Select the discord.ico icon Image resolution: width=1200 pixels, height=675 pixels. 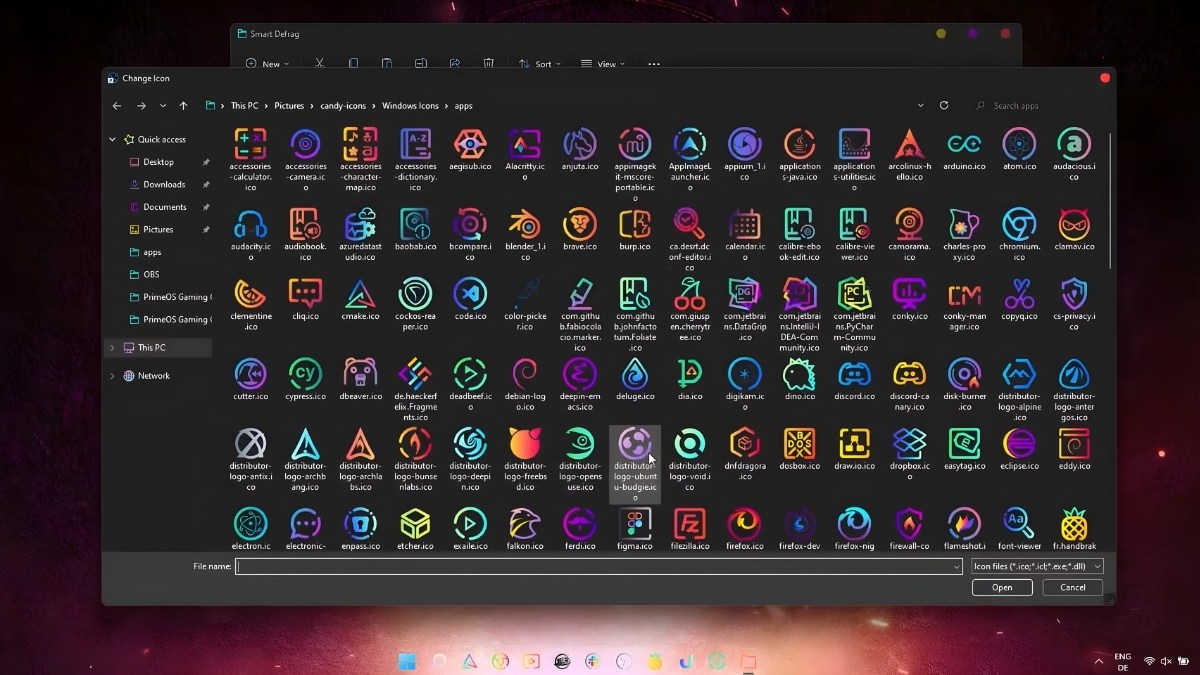pyautogui.click(x=854, y=380)
